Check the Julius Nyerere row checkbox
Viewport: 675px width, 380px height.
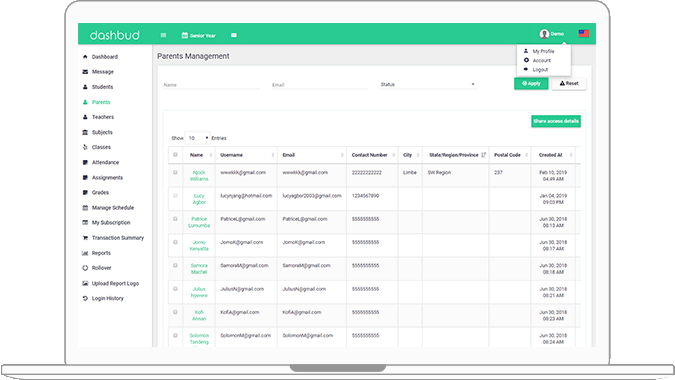coord(175,289)
